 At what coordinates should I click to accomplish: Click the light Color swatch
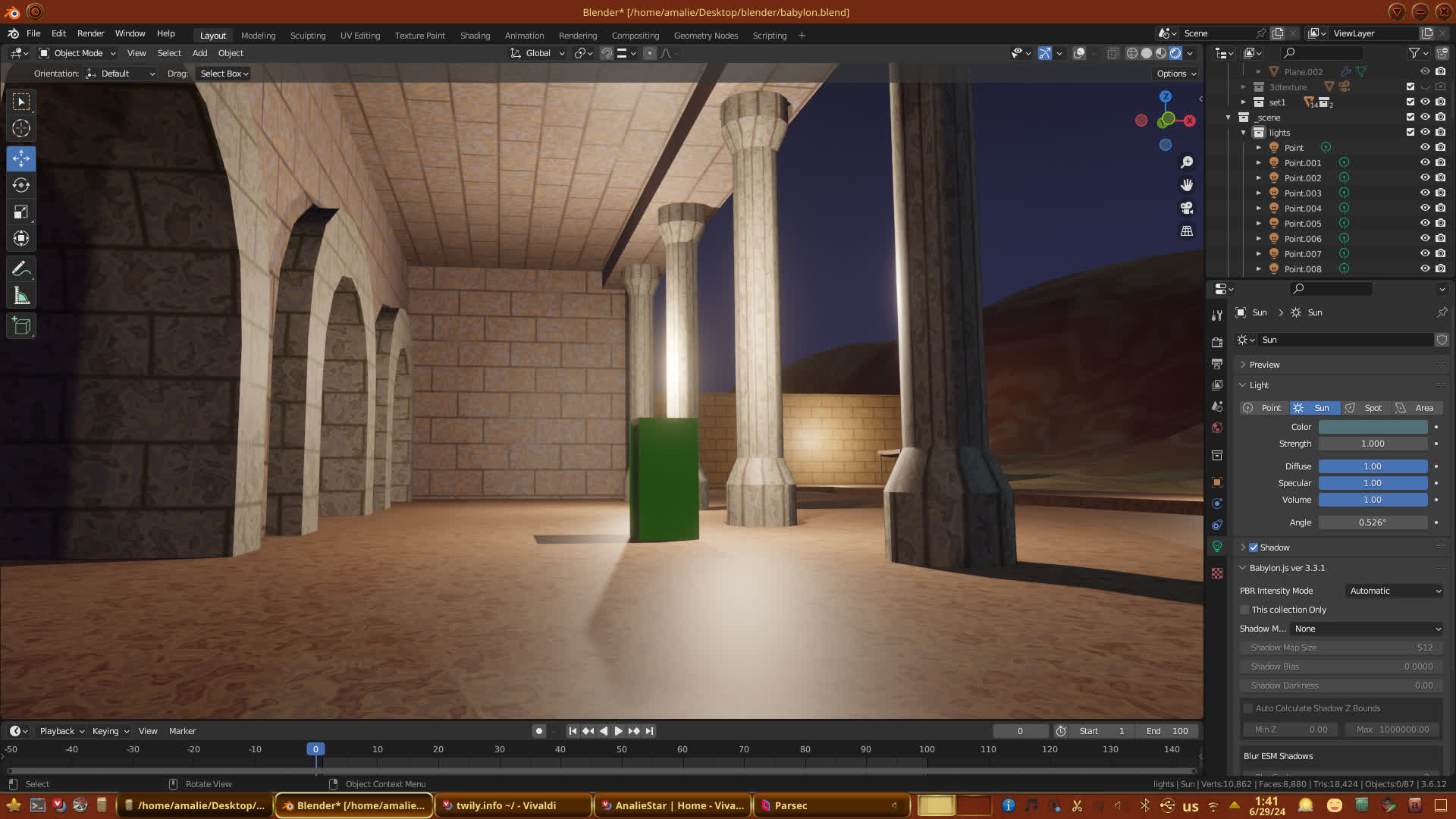[1373, 427]
